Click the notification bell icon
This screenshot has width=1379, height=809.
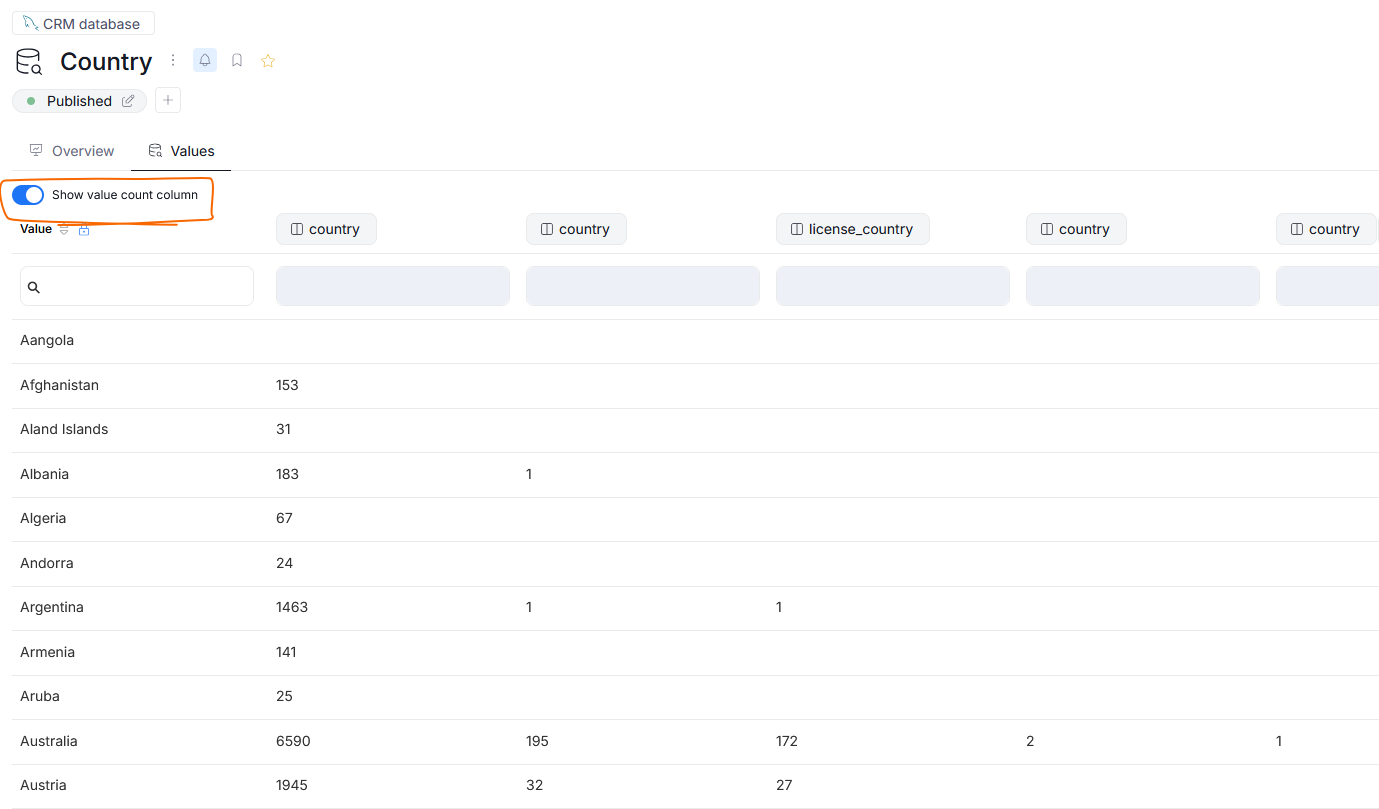click(x=205, y=60)
